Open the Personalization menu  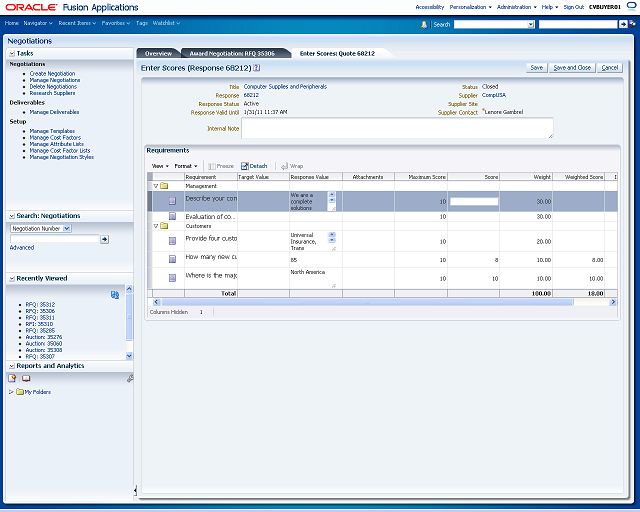pos(471,7)
